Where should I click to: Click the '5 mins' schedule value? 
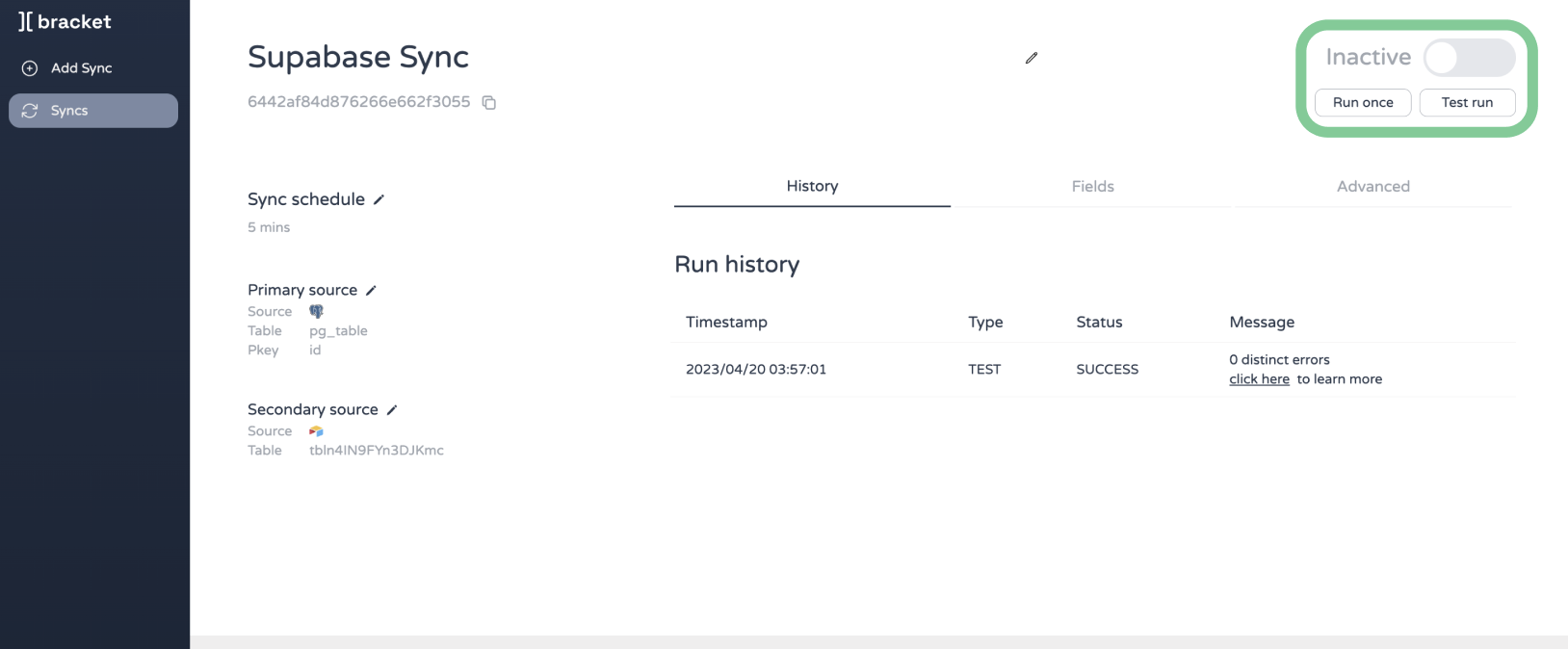[269, 227]
